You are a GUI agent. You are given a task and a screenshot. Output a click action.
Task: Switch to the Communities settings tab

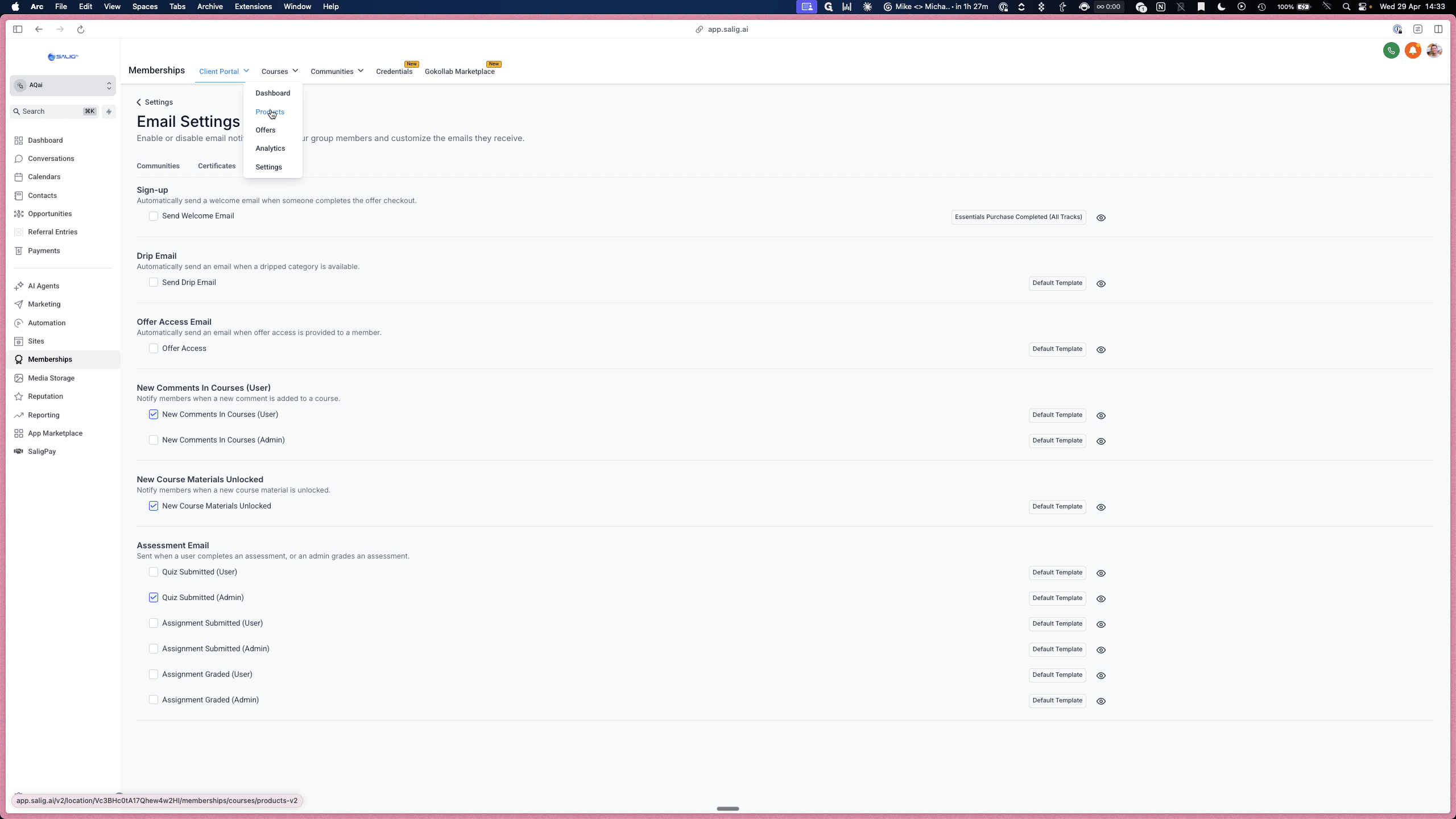click(158, 166)
